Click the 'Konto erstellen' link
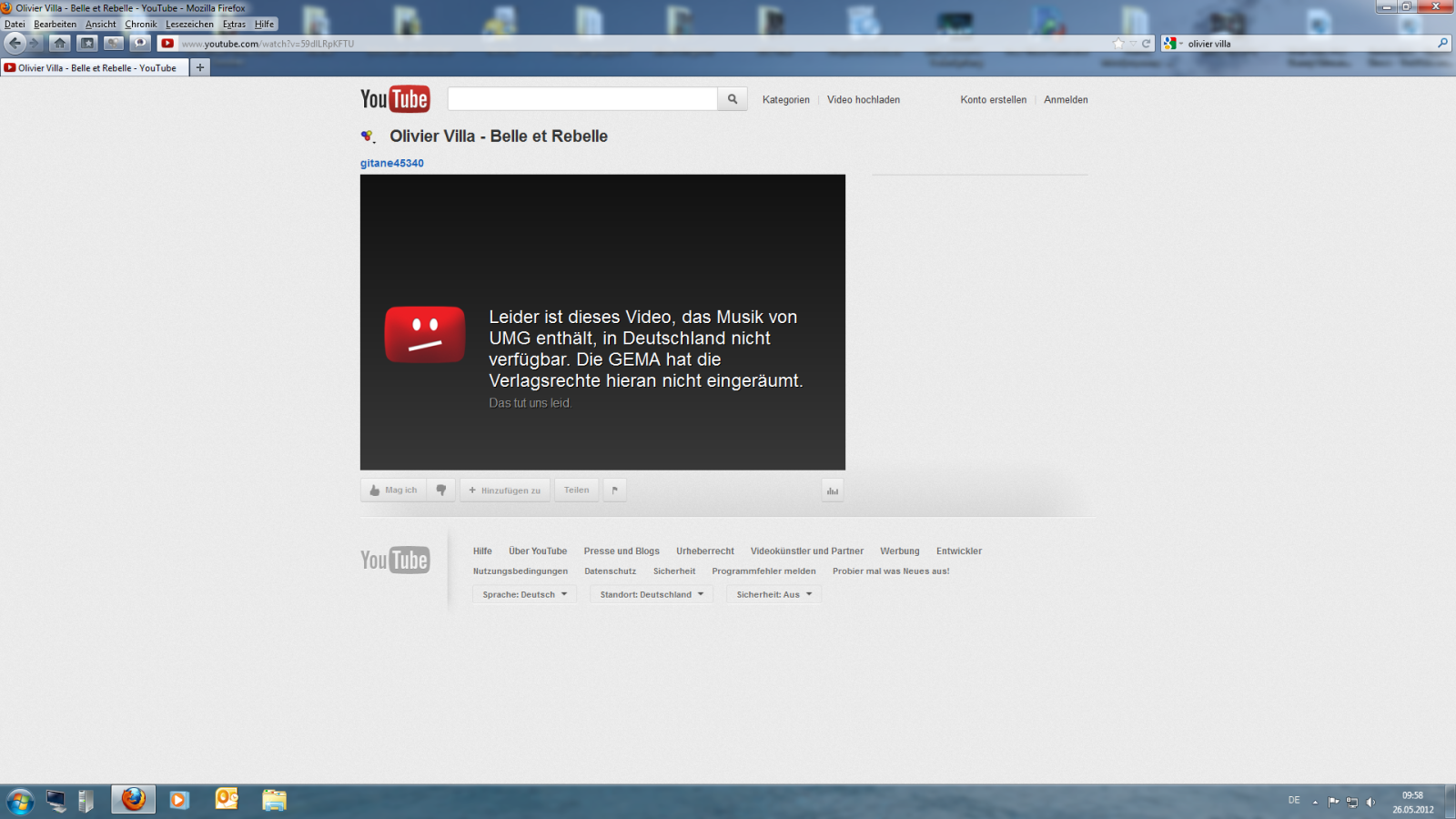 [x=994, y=100]
